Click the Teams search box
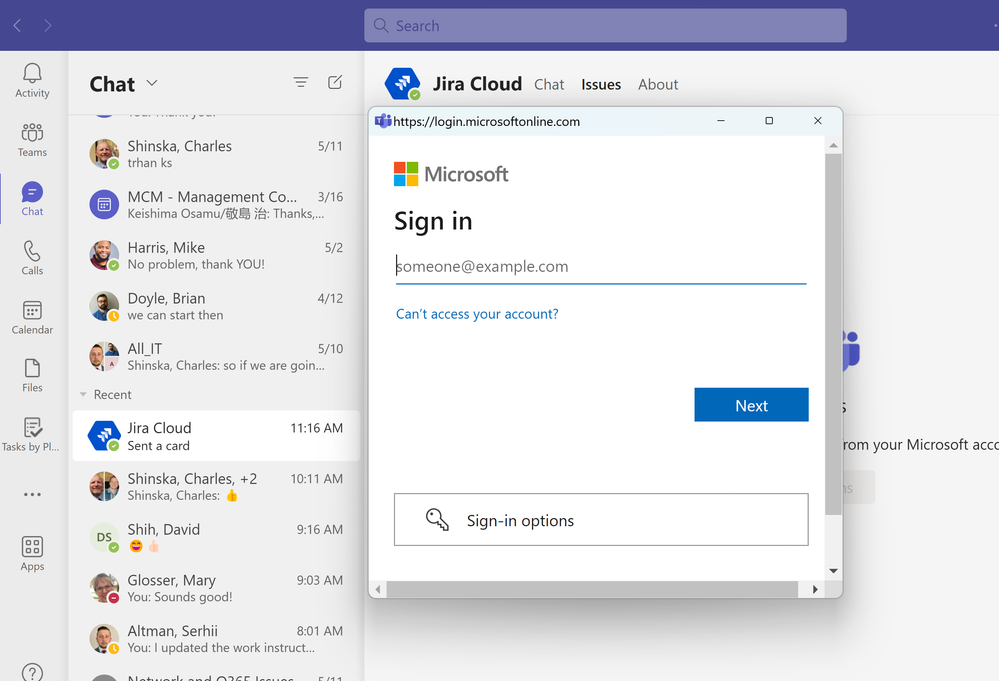 point(605,25)
